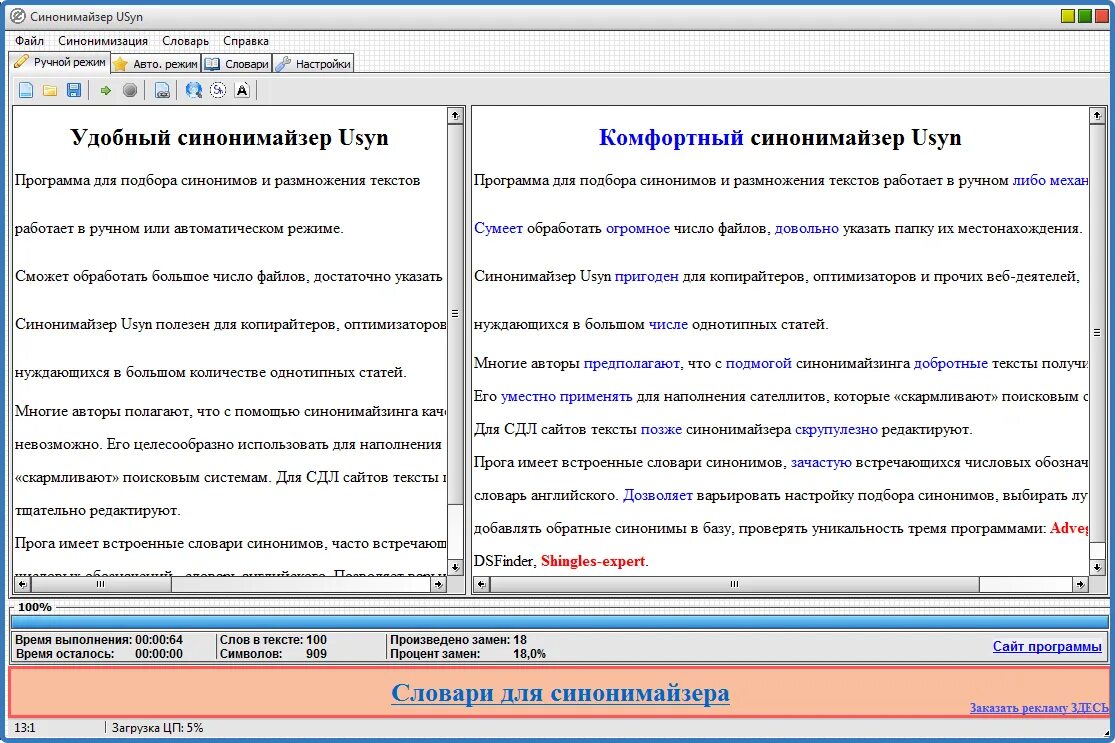The image size is (1115, 743).
Task: Click the left arrow in the left pane's horizontal scrollbar
Action: (x=23, y=584)
